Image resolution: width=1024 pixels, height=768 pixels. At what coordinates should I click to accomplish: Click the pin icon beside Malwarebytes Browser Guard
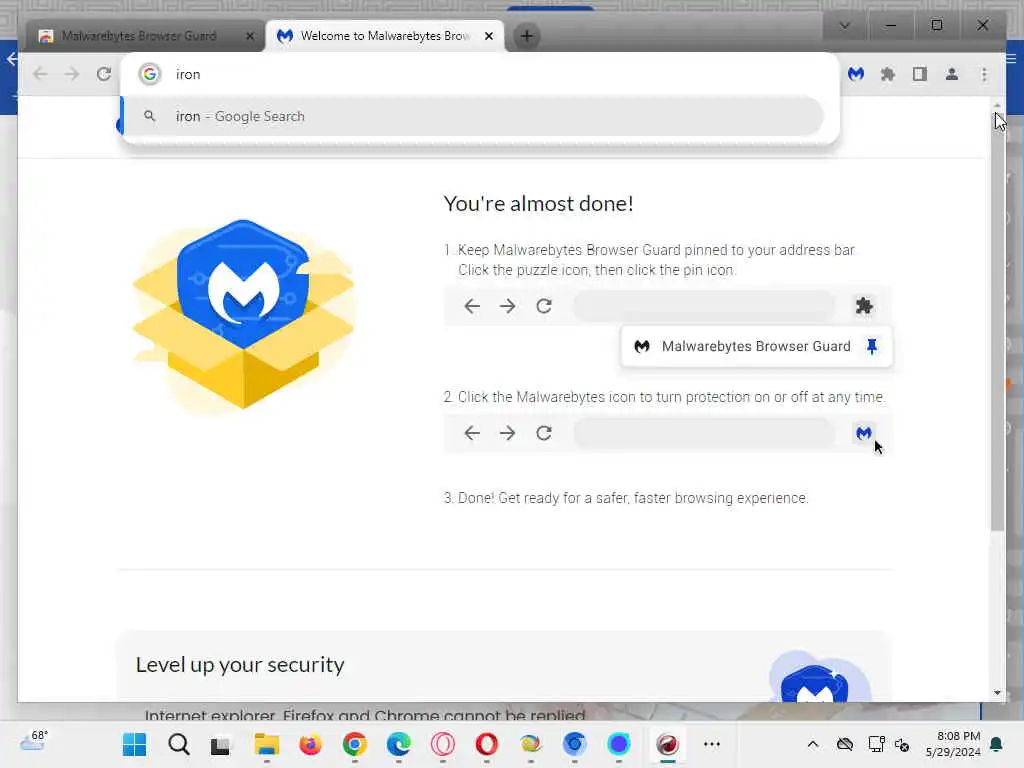(x=872, y=346)
